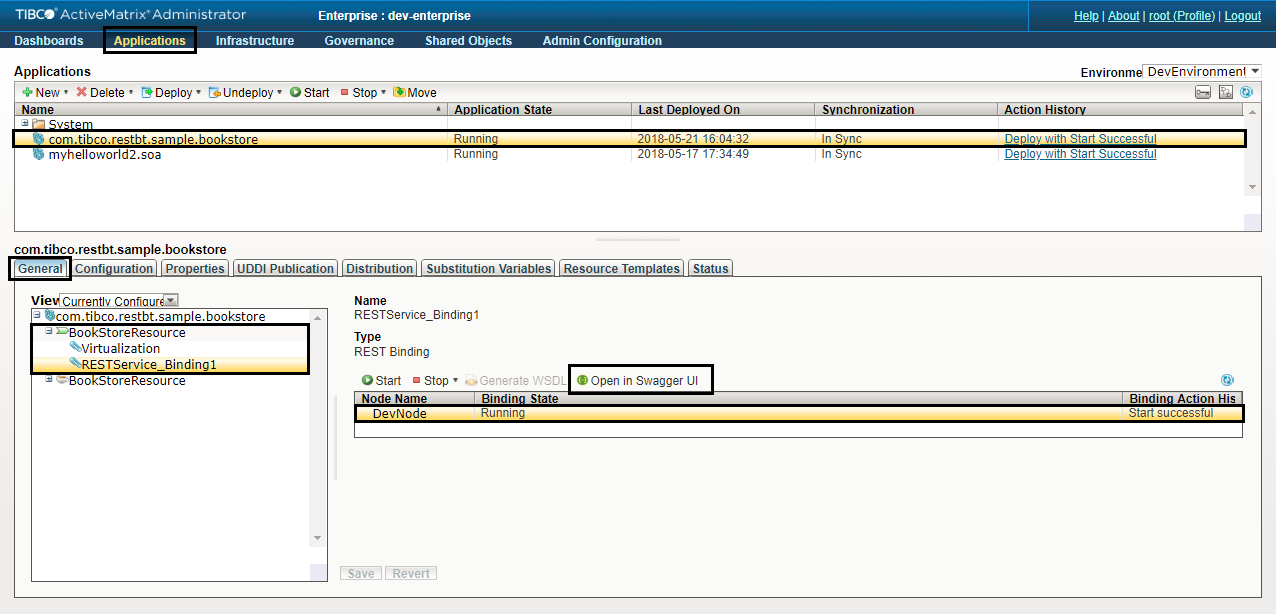Click Delete in Applications toolbar
The image size is (1276, 614).
point(100,92)
